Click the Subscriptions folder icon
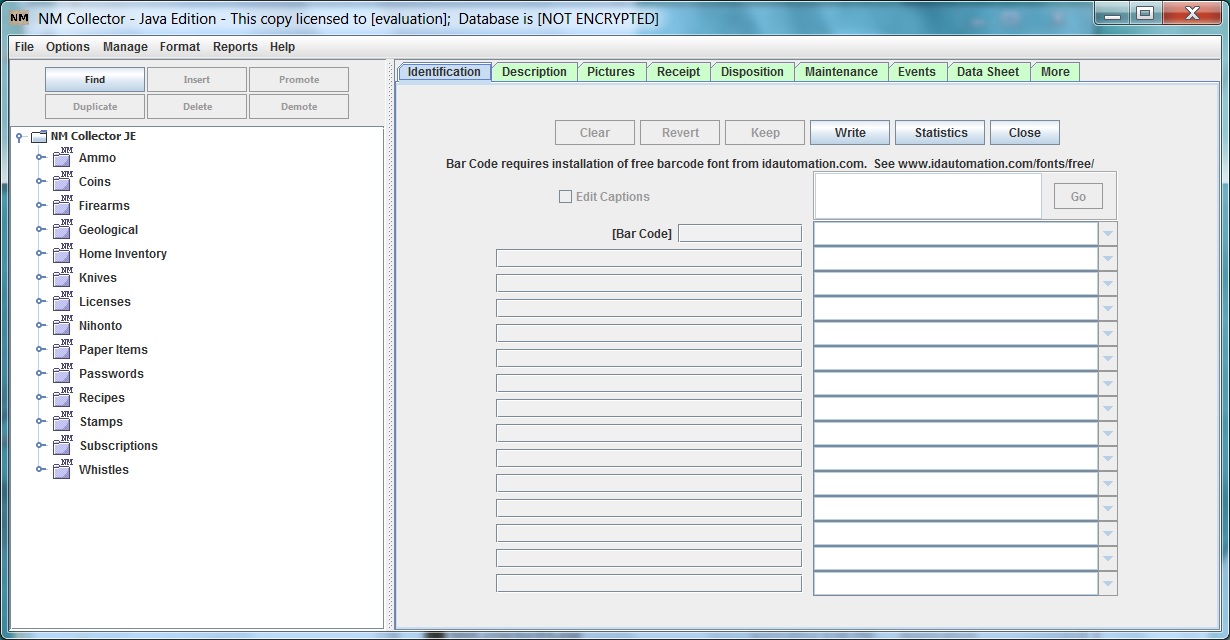This screenshot has height=640, width=1230. 60,445
